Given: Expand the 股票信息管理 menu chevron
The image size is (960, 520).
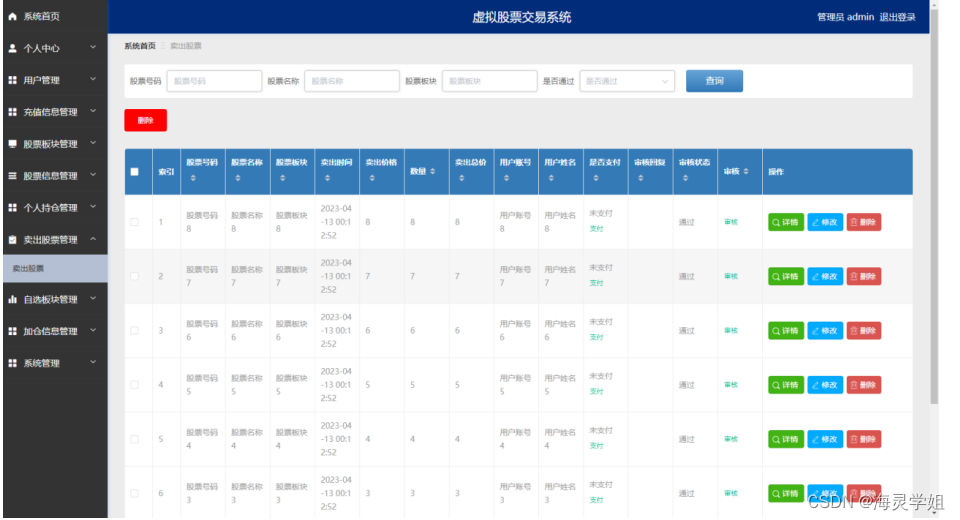Looking at the screenshot, I should tap(93, 175).
